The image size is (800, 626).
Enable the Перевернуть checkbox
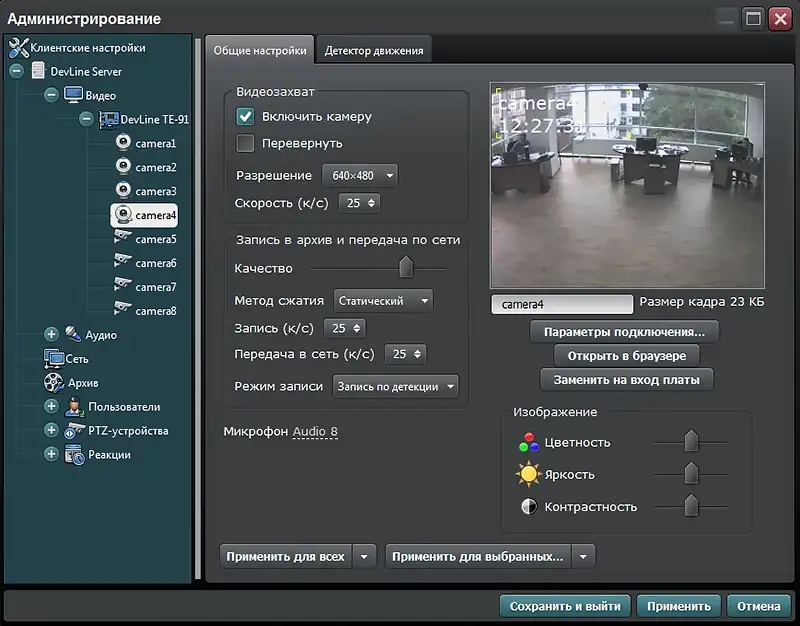click(245, 143)
